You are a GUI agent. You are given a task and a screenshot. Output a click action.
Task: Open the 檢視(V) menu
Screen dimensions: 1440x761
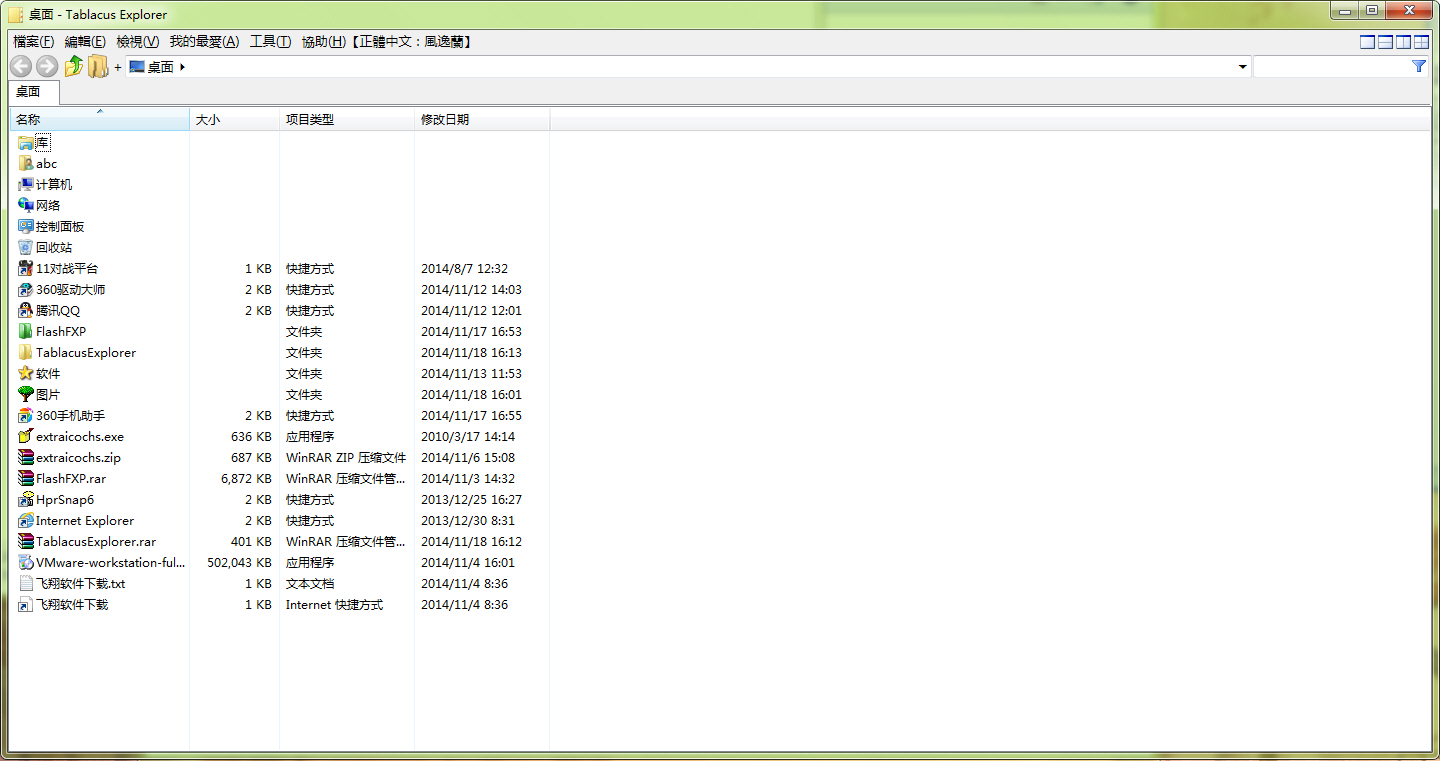pyautogui.click(x=138, y=41)
